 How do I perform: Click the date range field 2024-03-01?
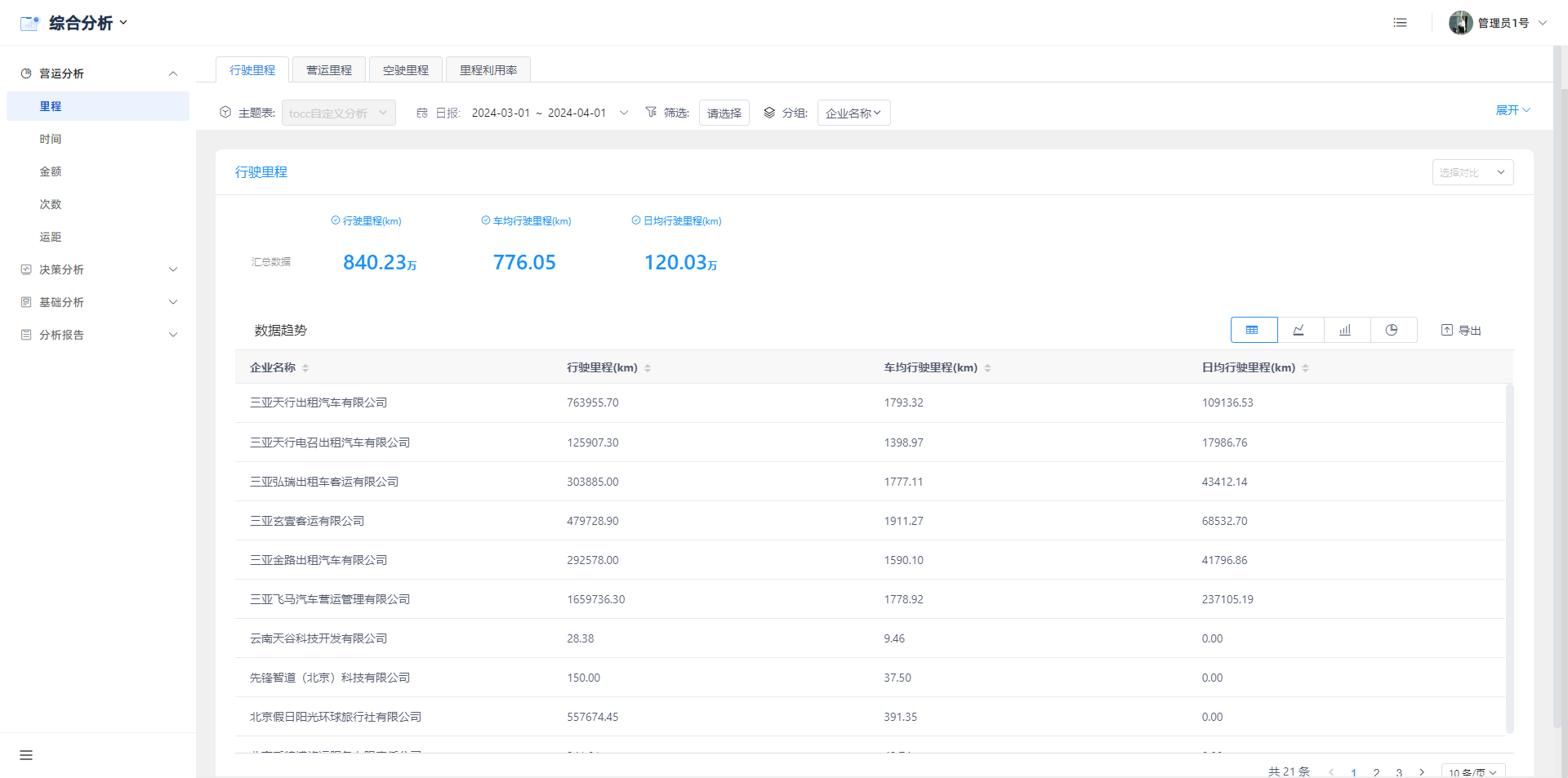(x=501, y=113)
